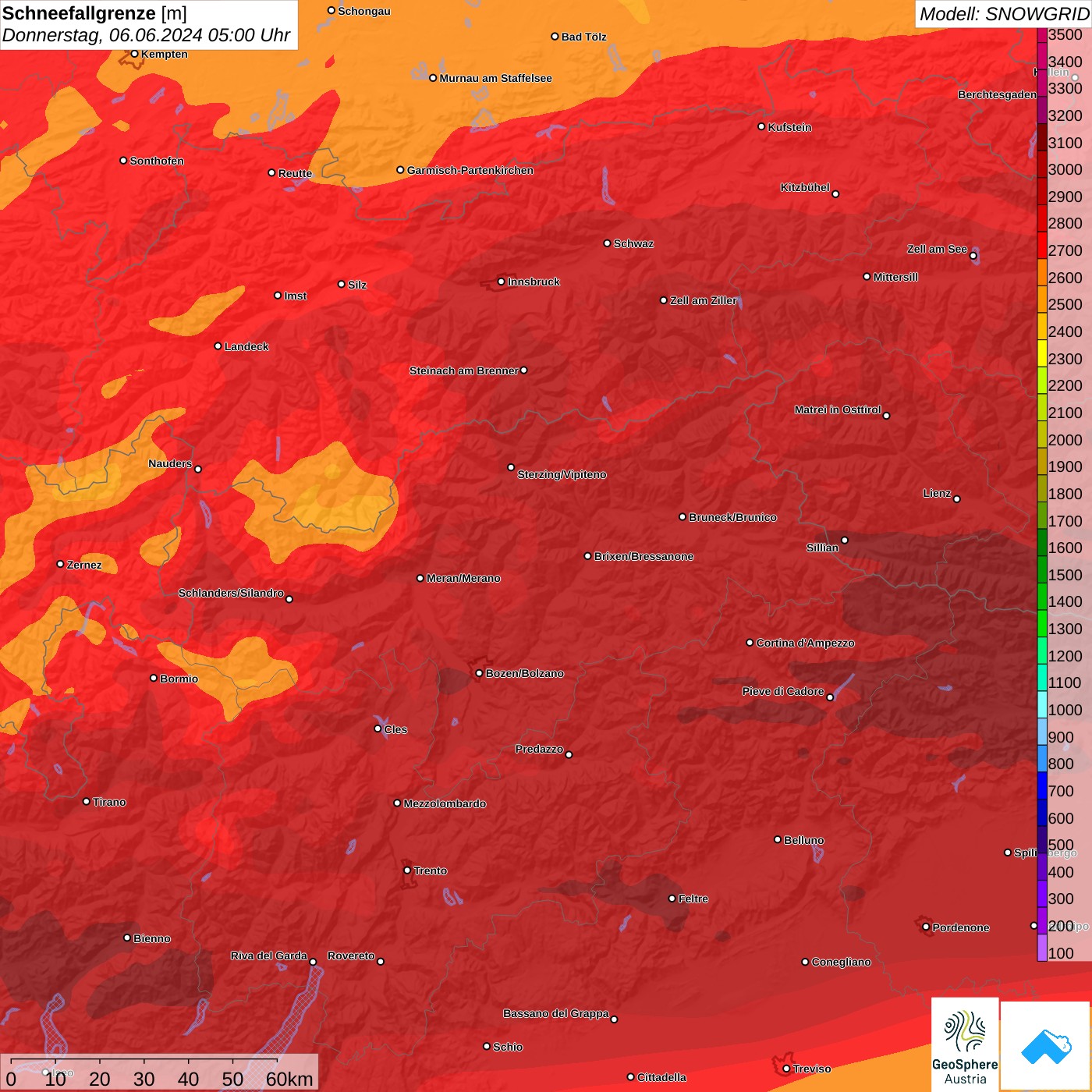This screenshot has width=1092, height=1092.
Task: Click the Bozen/Bolzano city marker
Action: coord(480,673)
